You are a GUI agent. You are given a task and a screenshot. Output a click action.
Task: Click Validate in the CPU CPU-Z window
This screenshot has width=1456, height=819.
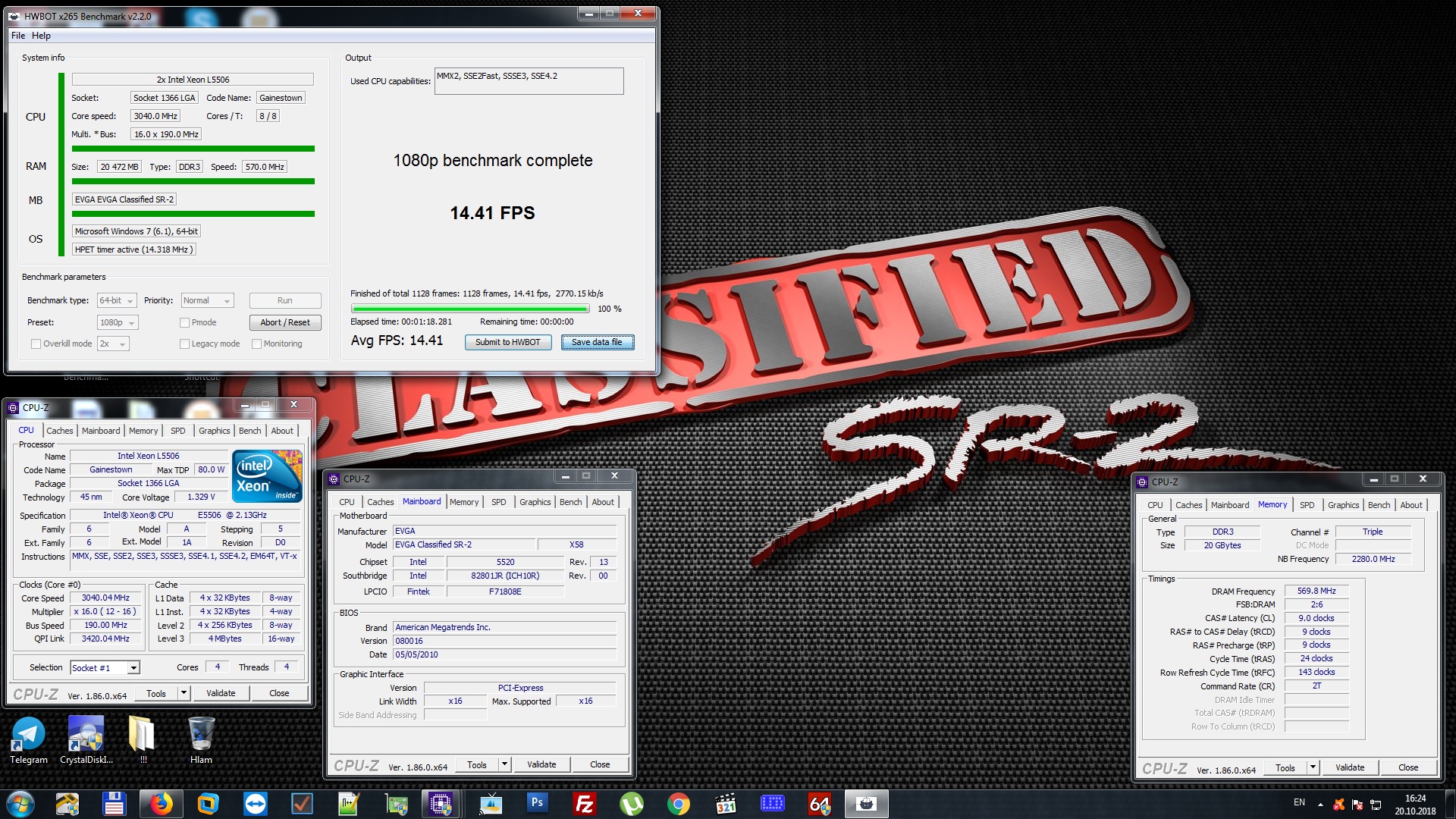coord(221,693)
